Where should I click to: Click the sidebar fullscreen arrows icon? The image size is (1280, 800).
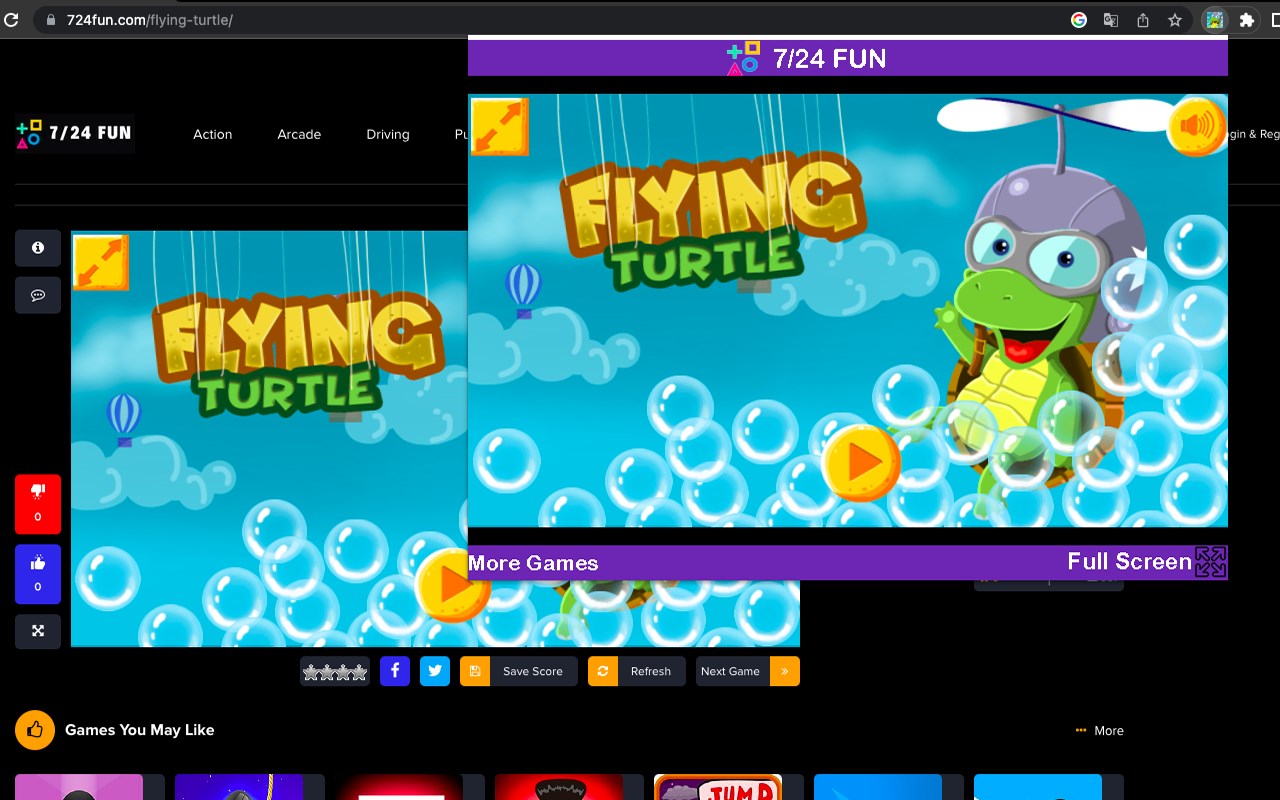[x=38, y=631]
